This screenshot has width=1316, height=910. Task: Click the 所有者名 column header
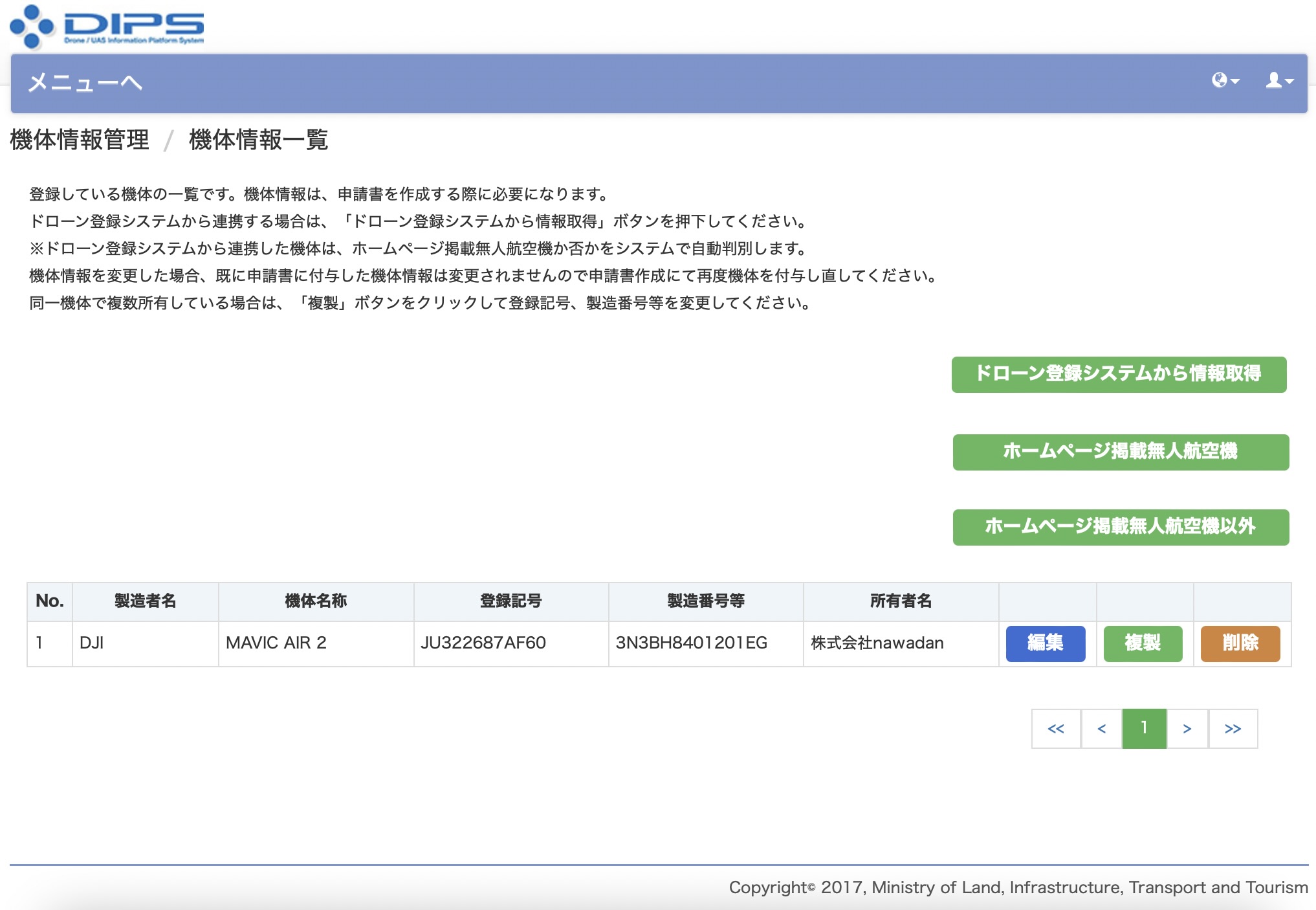[x=901, y=601]
